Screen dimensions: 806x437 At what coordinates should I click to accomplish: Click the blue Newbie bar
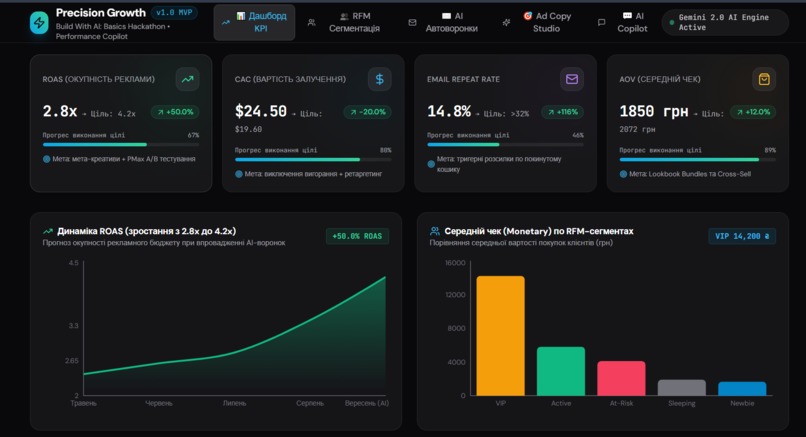point(742,389)
